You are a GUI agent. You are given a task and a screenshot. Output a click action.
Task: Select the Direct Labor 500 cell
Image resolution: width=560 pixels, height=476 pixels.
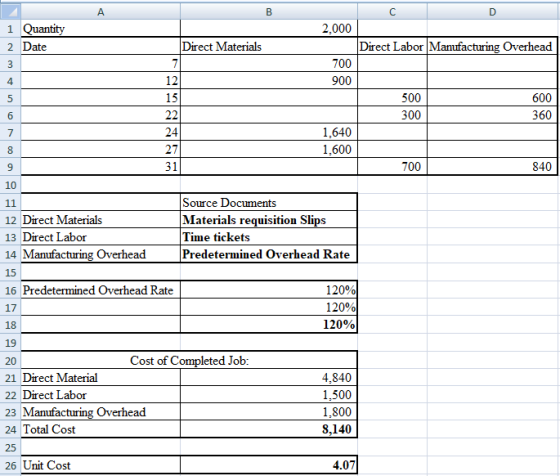tap(392, 97)
